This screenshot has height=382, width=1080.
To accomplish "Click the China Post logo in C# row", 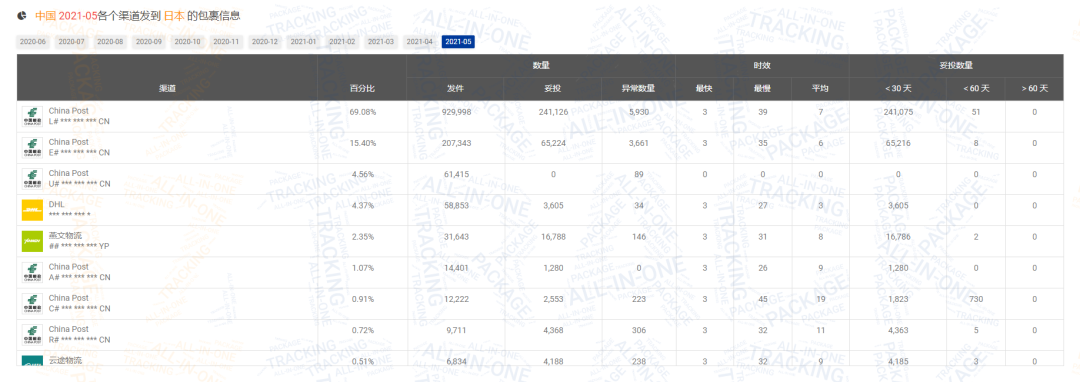I will (x=32, y=304).
